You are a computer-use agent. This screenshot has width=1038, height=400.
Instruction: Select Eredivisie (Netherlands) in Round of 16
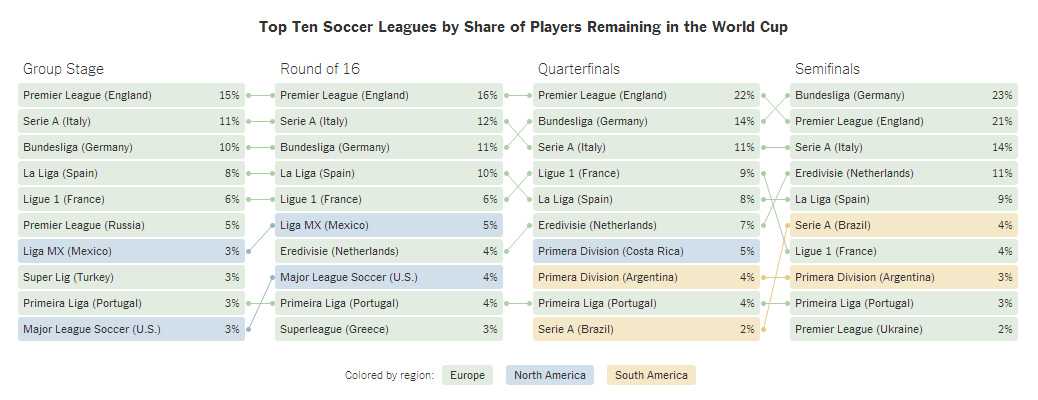pos(389,251)
